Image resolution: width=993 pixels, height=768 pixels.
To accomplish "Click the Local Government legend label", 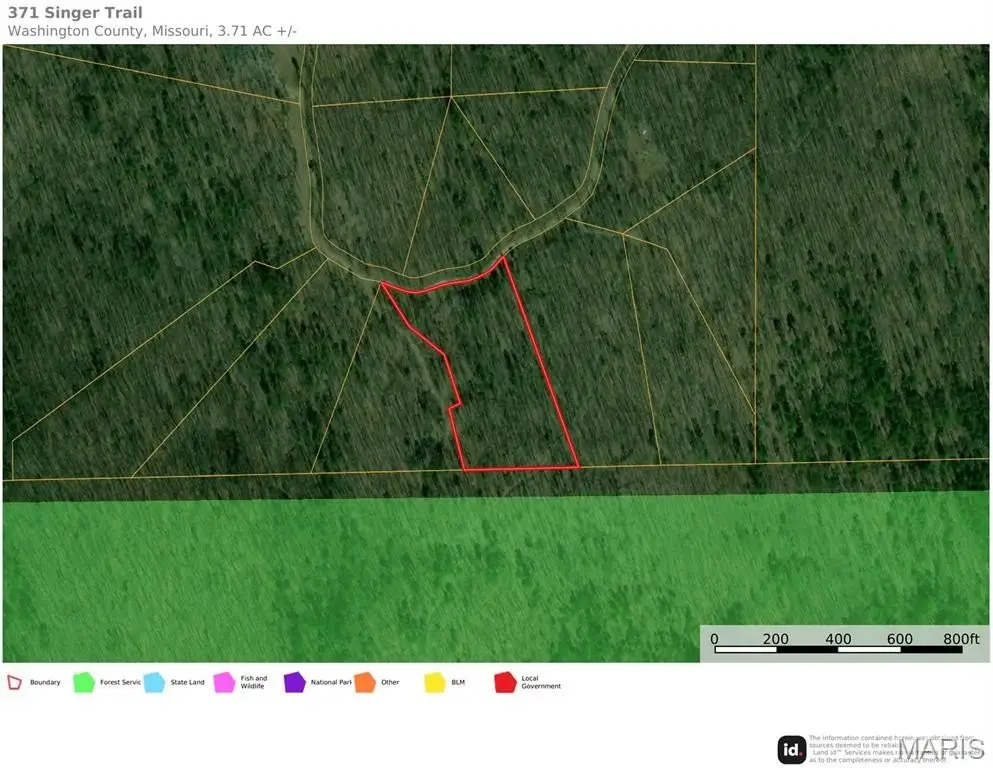I will 541,683.
